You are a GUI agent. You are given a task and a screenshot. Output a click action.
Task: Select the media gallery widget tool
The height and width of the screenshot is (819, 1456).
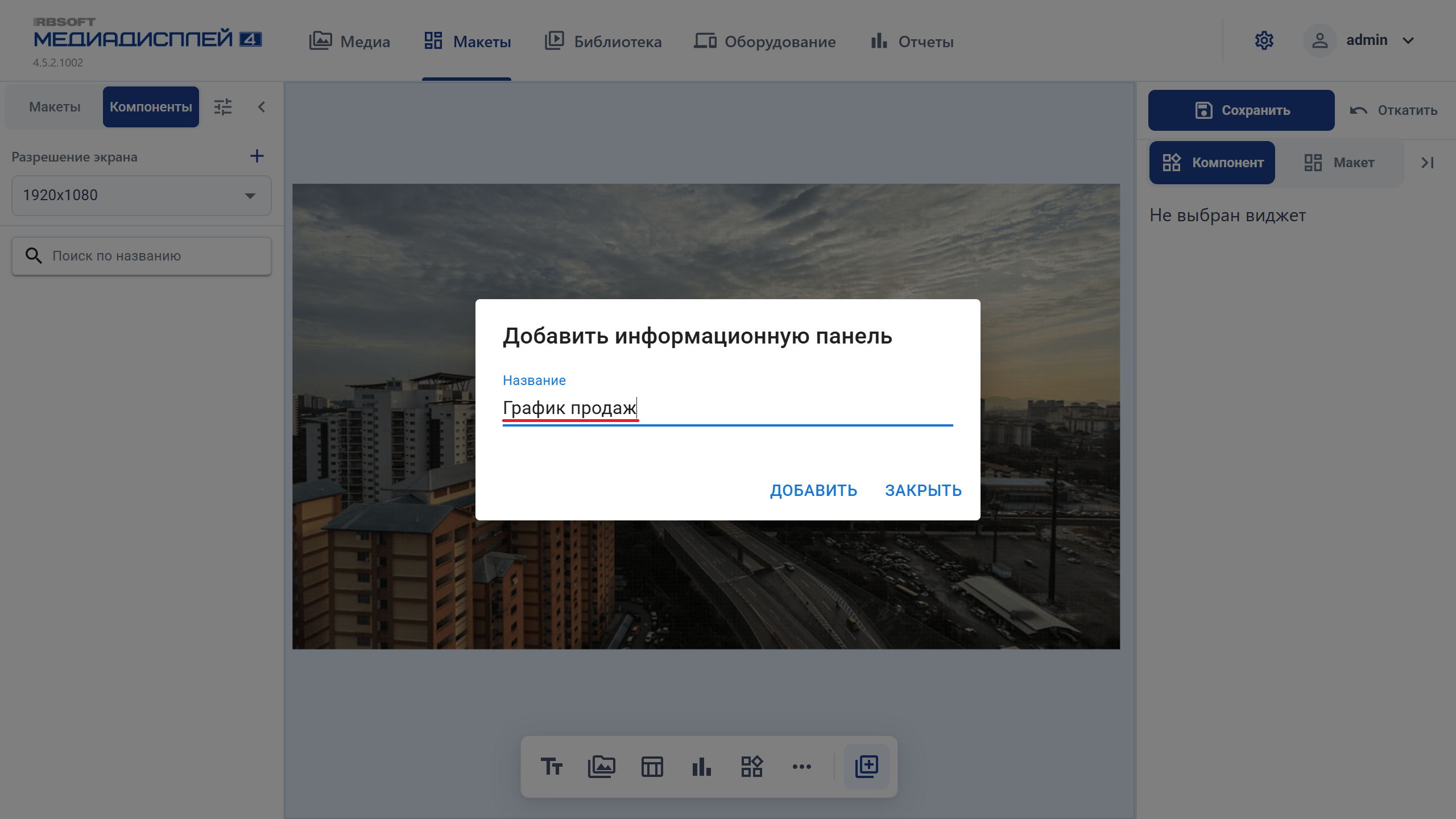click(601, 767)
